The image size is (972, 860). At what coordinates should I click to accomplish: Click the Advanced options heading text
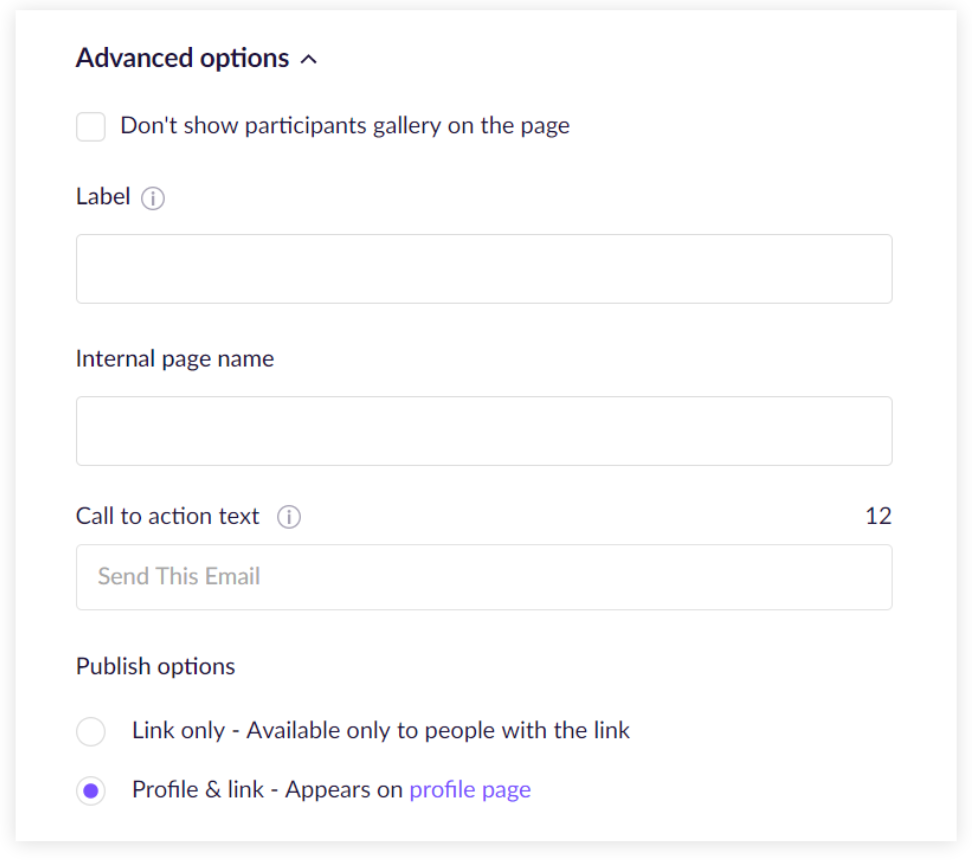point(182,58)
